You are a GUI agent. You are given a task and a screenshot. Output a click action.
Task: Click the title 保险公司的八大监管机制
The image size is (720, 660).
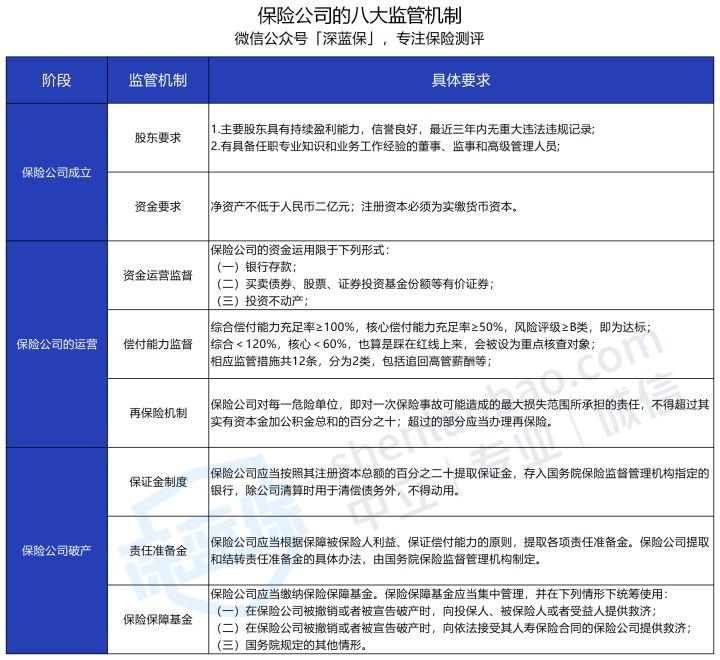[x=360, y=15]
